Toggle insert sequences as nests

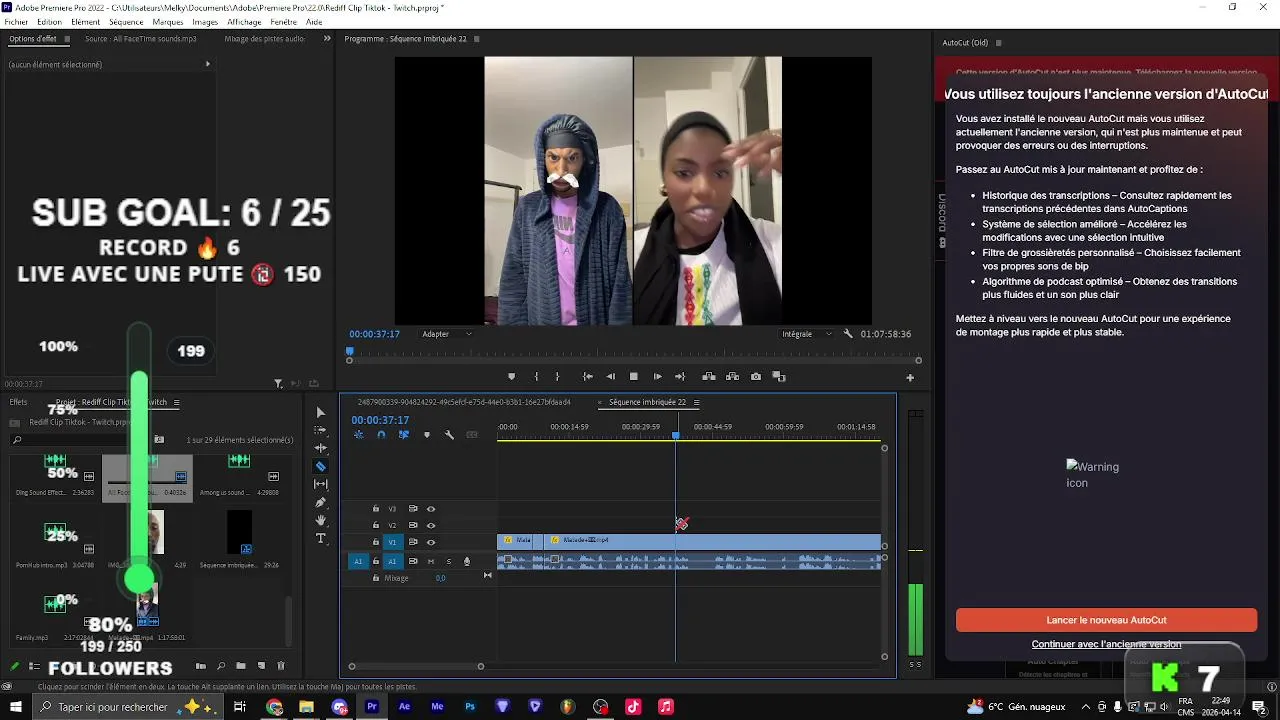click(x=358, y=435)
